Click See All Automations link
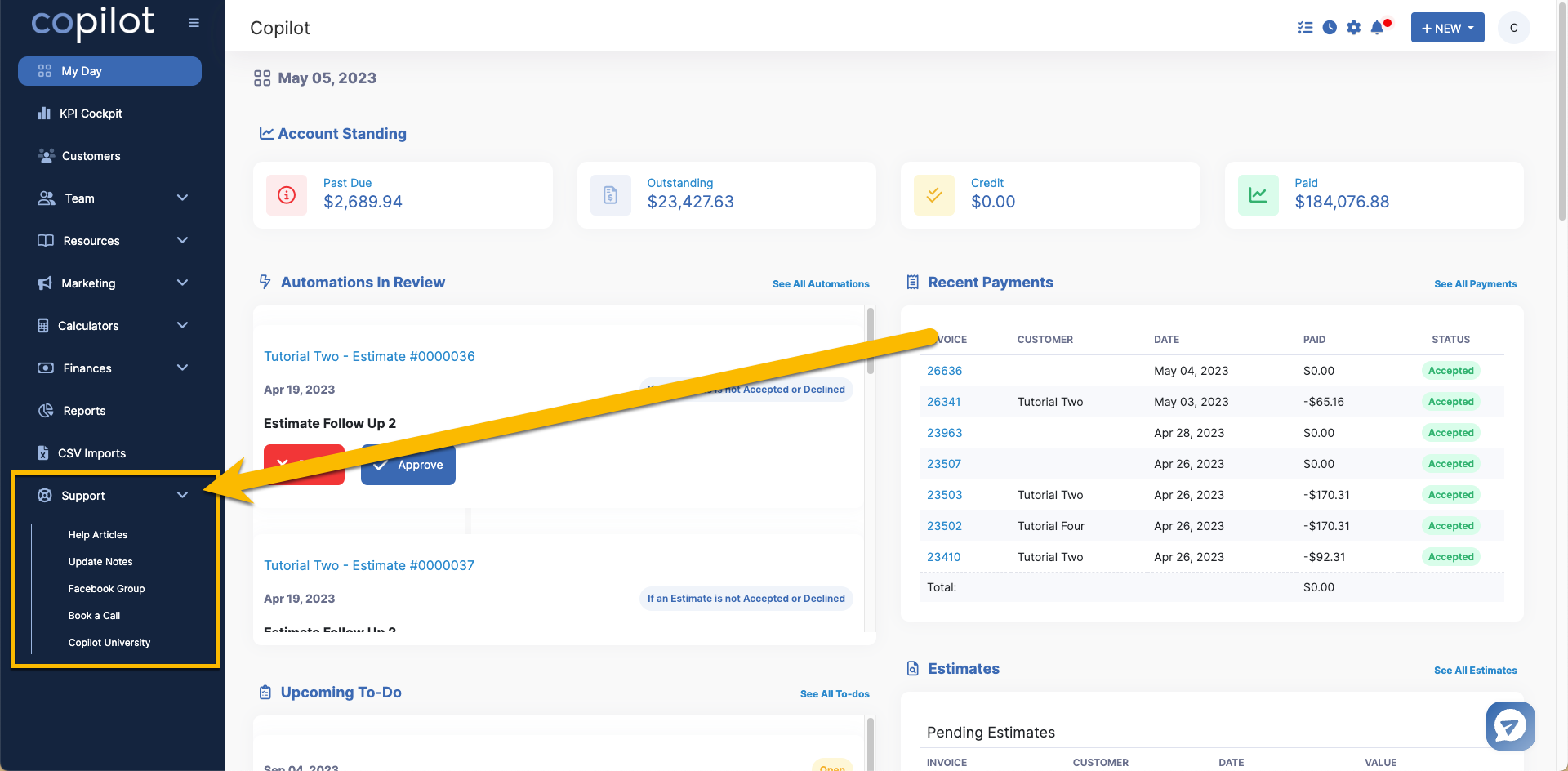This screenshot has height=771, width=1568. coord(821,284)
